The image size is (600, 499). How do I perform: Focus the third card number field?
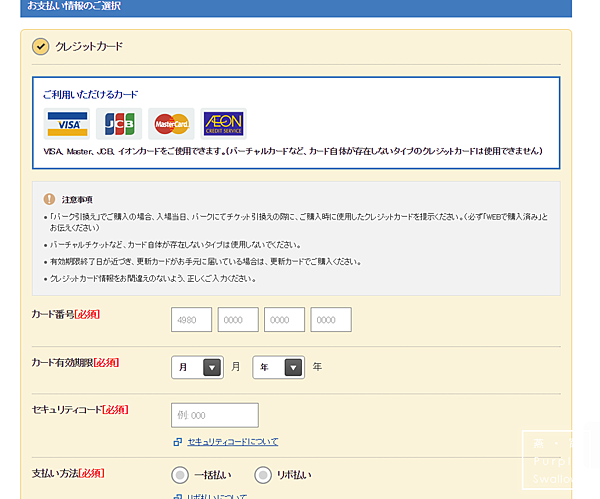click(284, 320)
